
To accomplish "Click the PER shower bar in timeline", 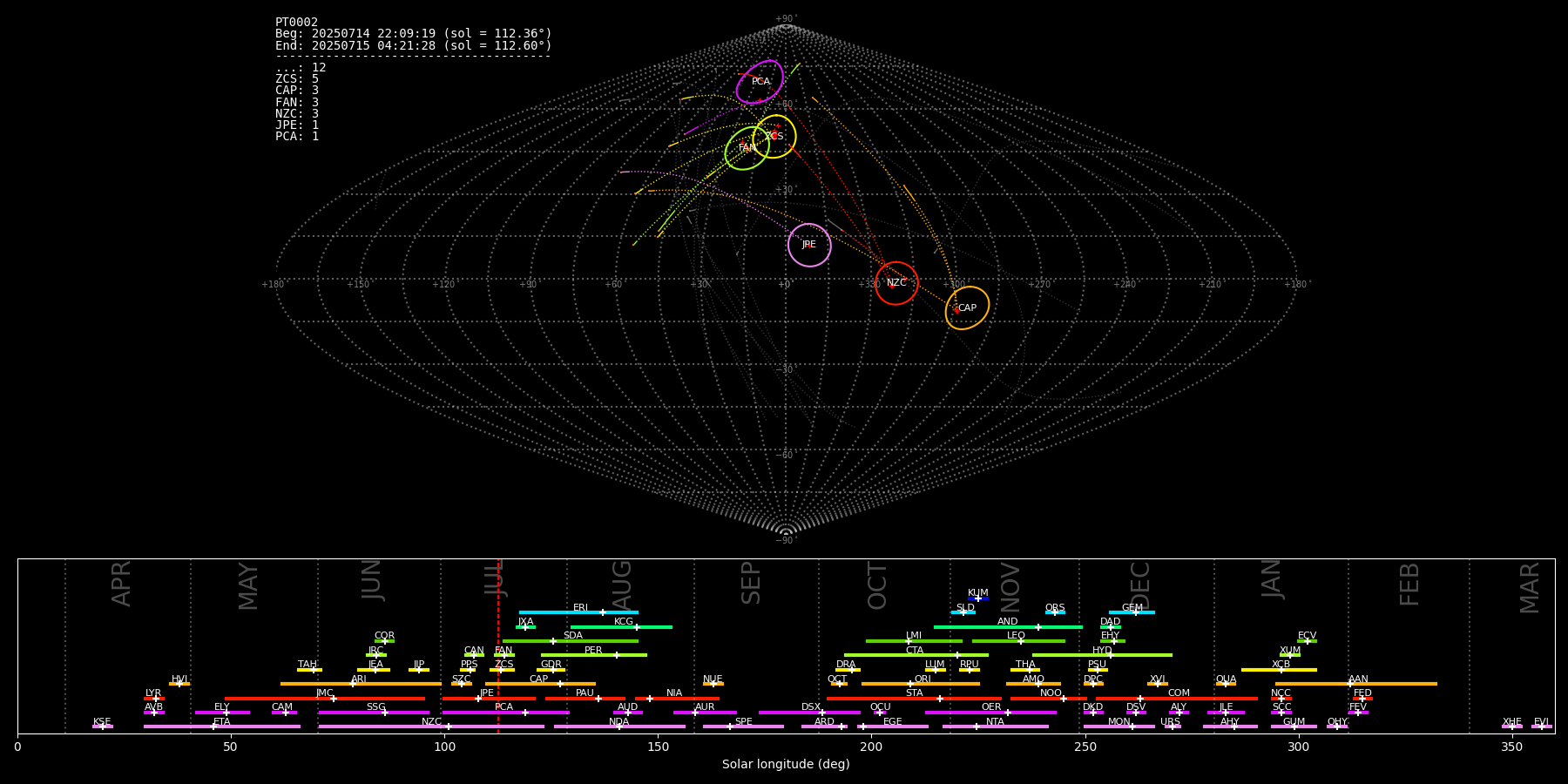I will 594,655.
